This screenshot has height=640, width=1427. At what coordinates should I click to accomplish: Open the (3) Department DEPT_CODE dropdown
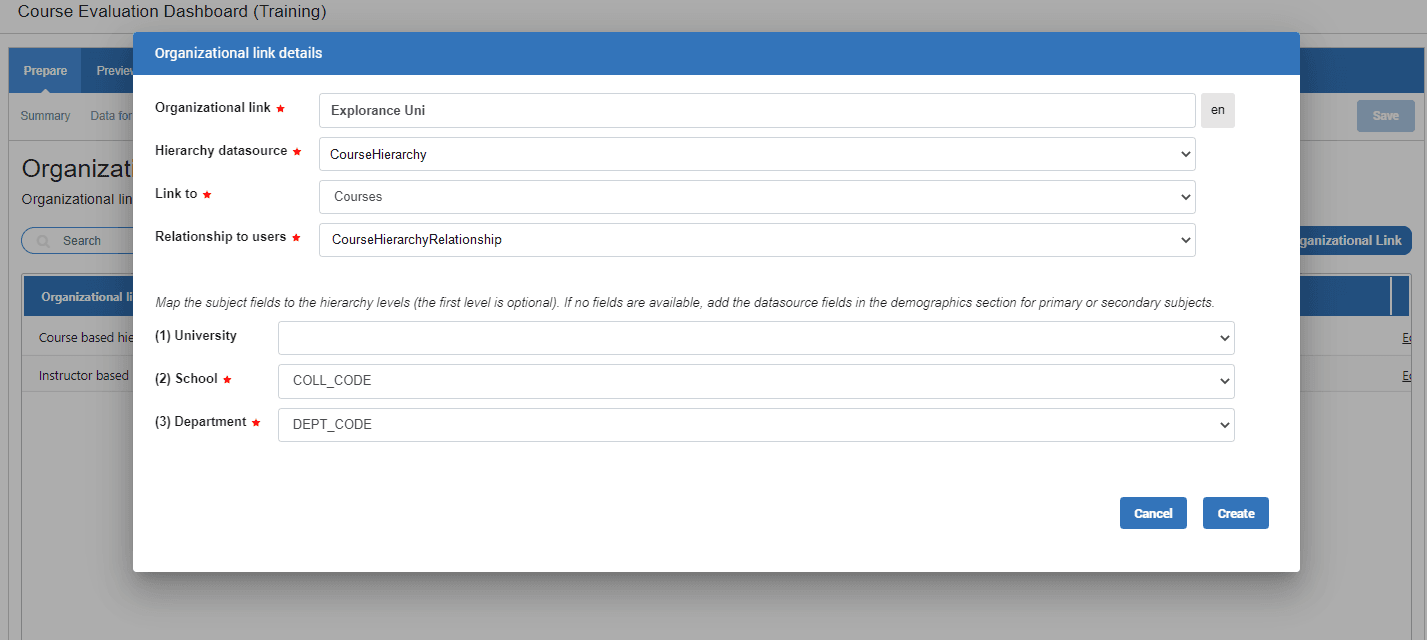[756, 424]
